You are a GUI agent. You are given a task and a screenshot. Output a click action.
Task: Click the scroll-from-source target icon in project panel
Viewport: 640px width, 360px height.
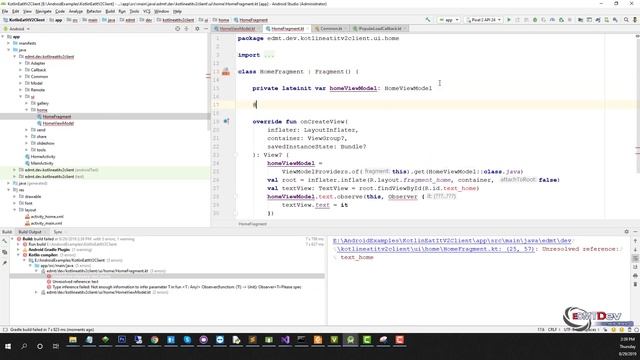[x=177, y=29]
